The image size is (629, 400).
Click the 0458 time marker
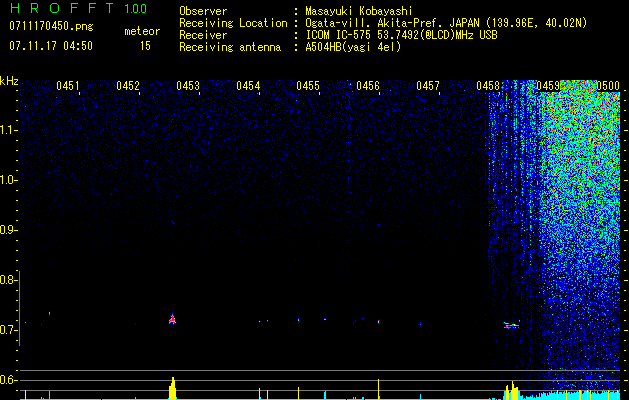pos(488,86)
